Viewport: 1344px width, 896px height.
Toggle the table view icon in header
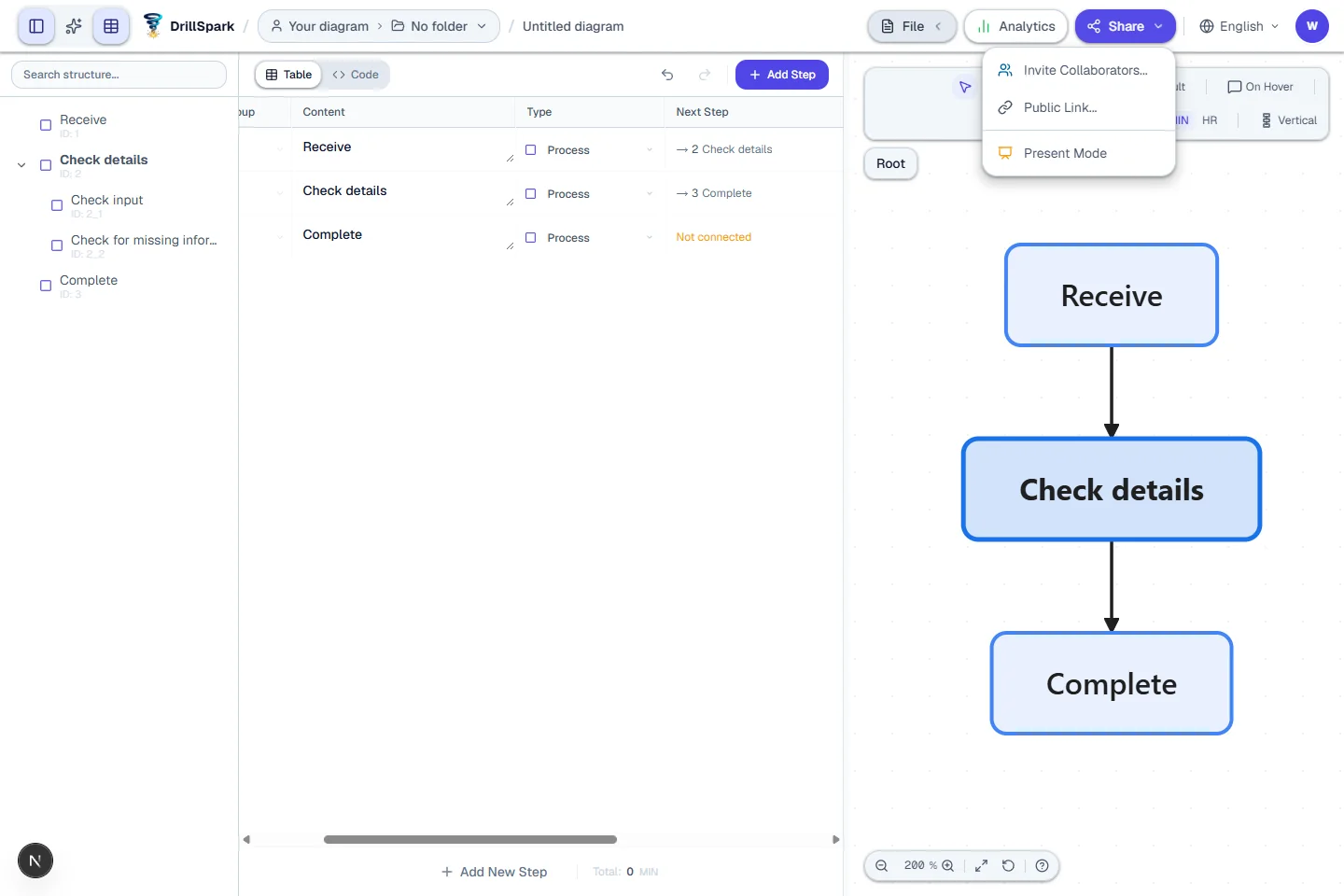(111, 26)
